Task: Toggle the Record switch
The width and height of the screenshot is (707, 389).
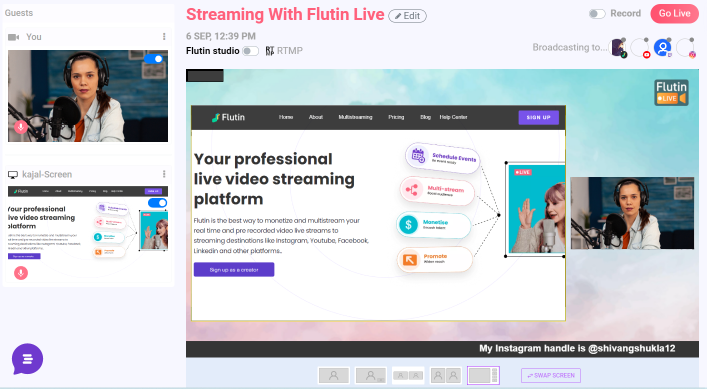Action: click(x=597, y=14)
